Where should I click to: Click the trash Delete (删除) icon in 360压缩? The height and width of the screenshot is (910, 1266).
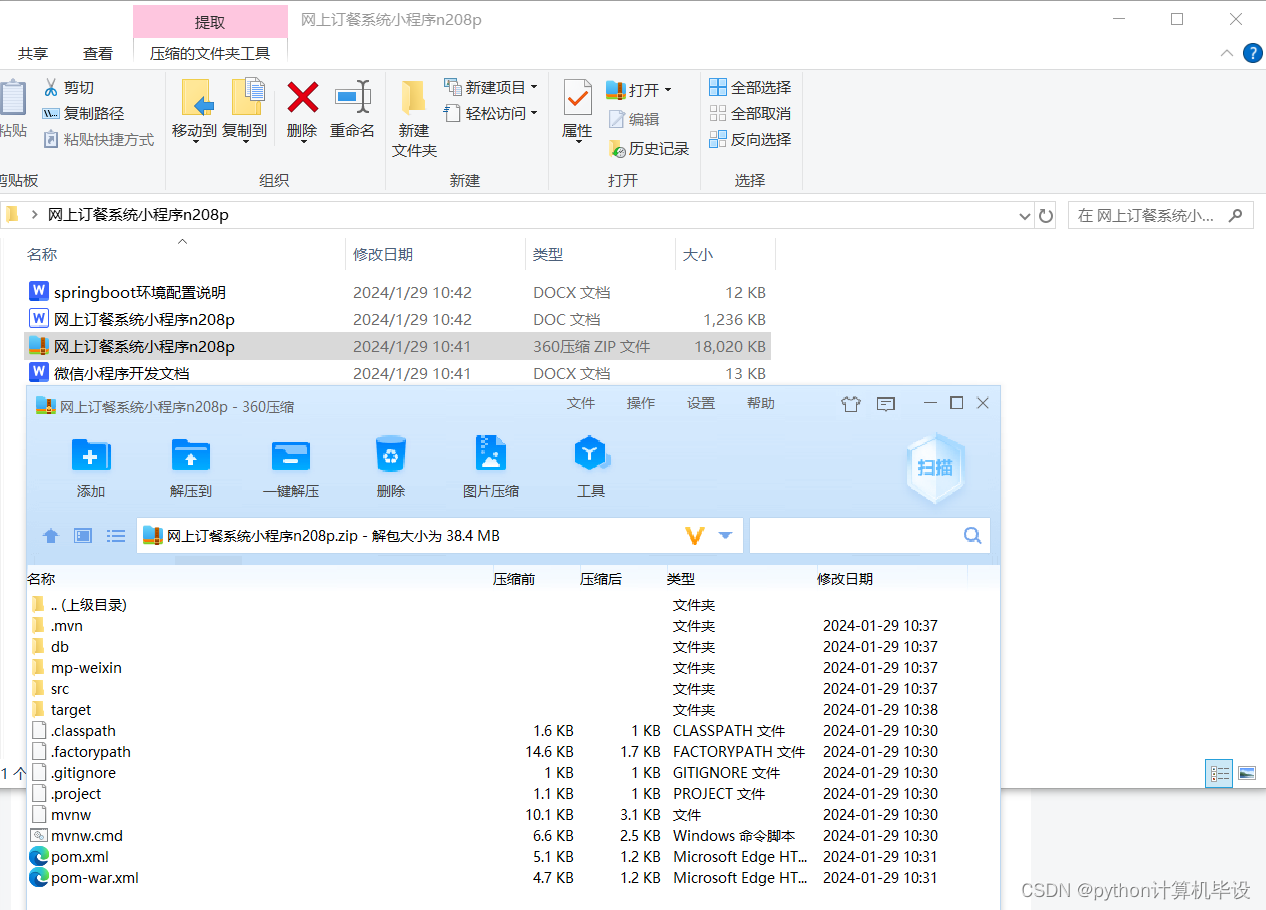391,454
